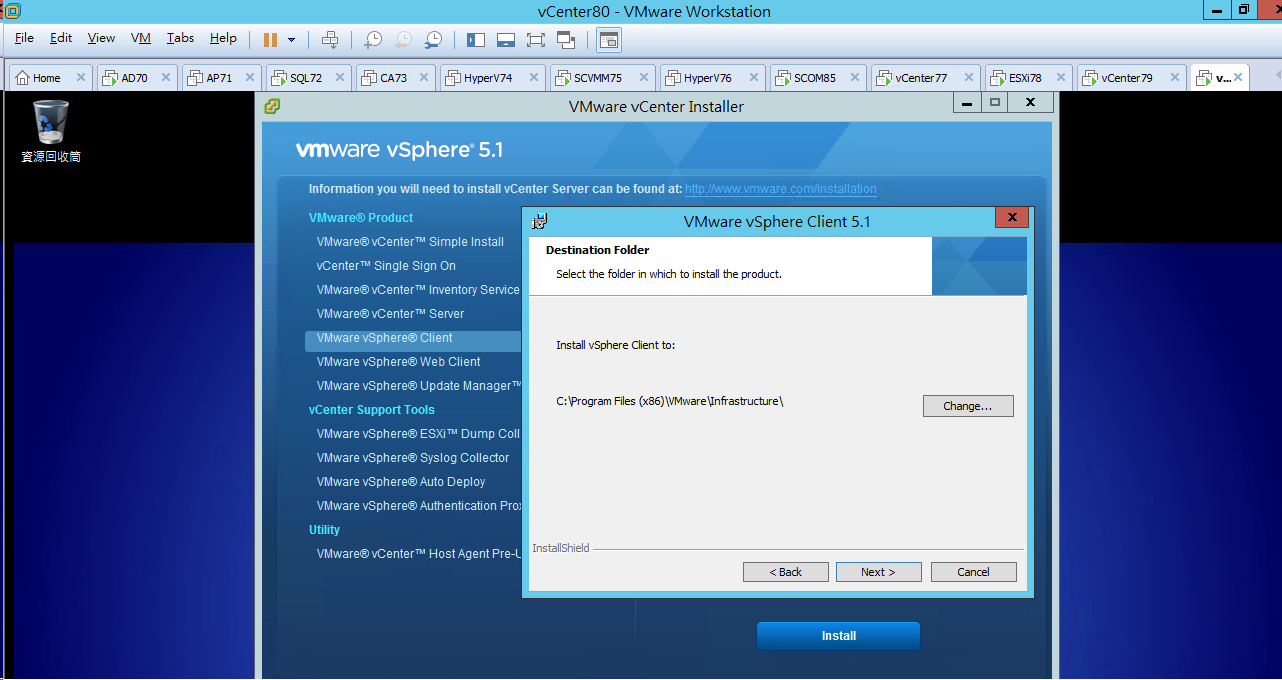Viewport: 1282px width, 680px height.
Task: Click Revert to Snapshot toolbar icon
Action: click(403, 40)
